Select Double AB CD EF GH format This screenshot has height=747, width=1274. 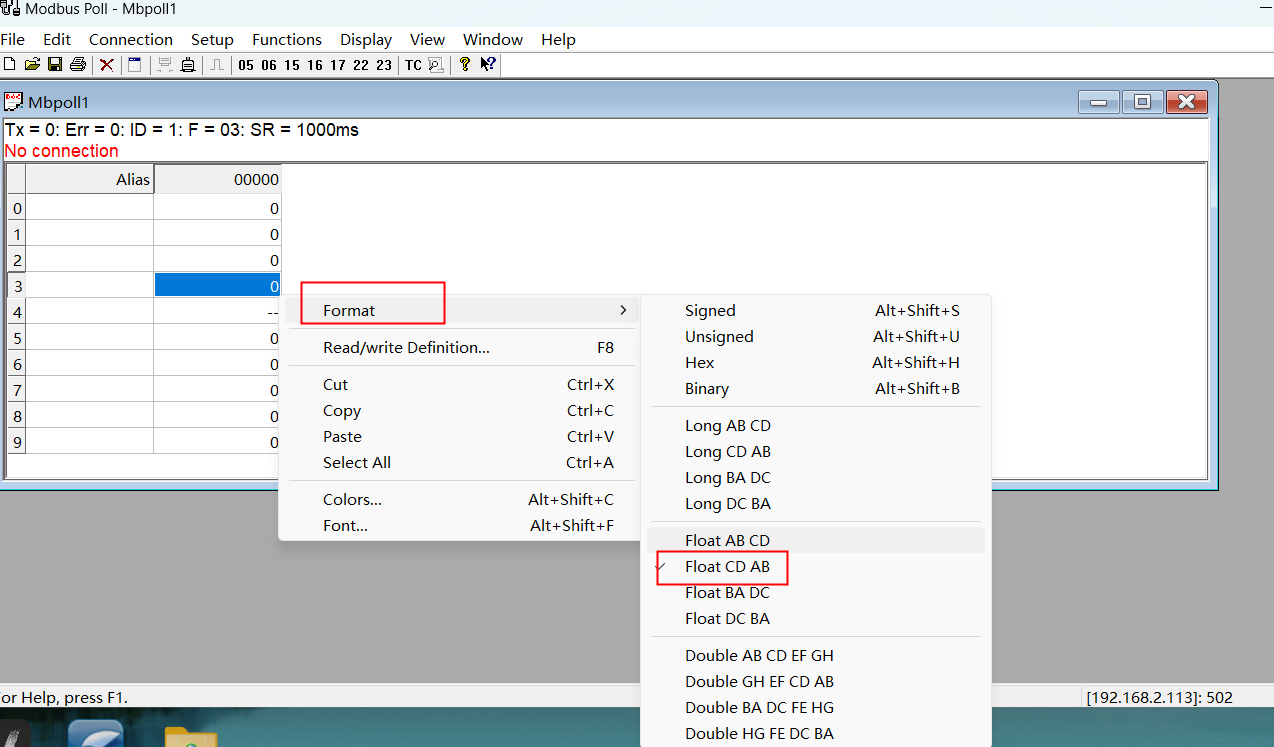[759, 656]
